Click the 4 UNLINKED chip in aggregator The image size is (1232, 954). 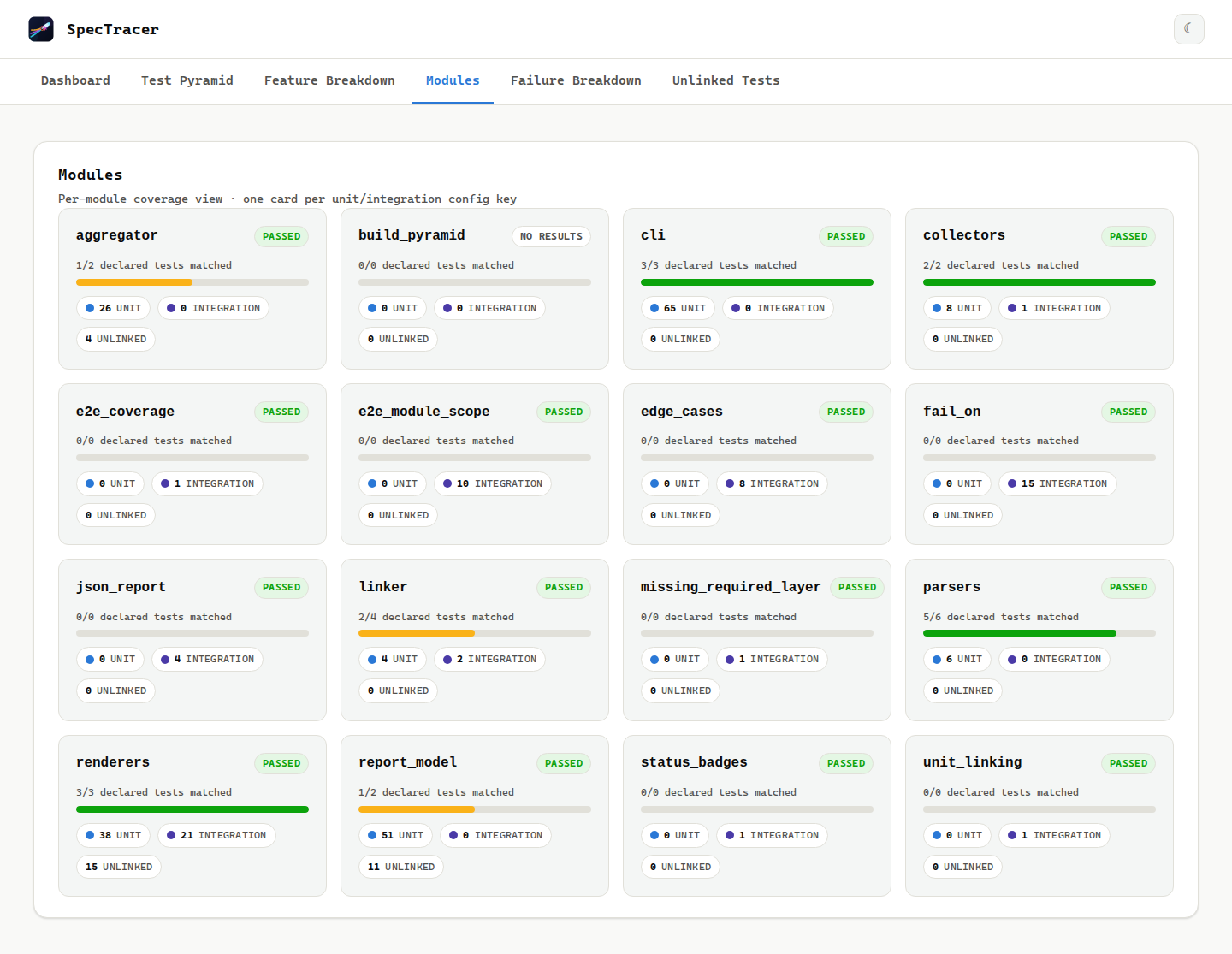tap(115, 339)
